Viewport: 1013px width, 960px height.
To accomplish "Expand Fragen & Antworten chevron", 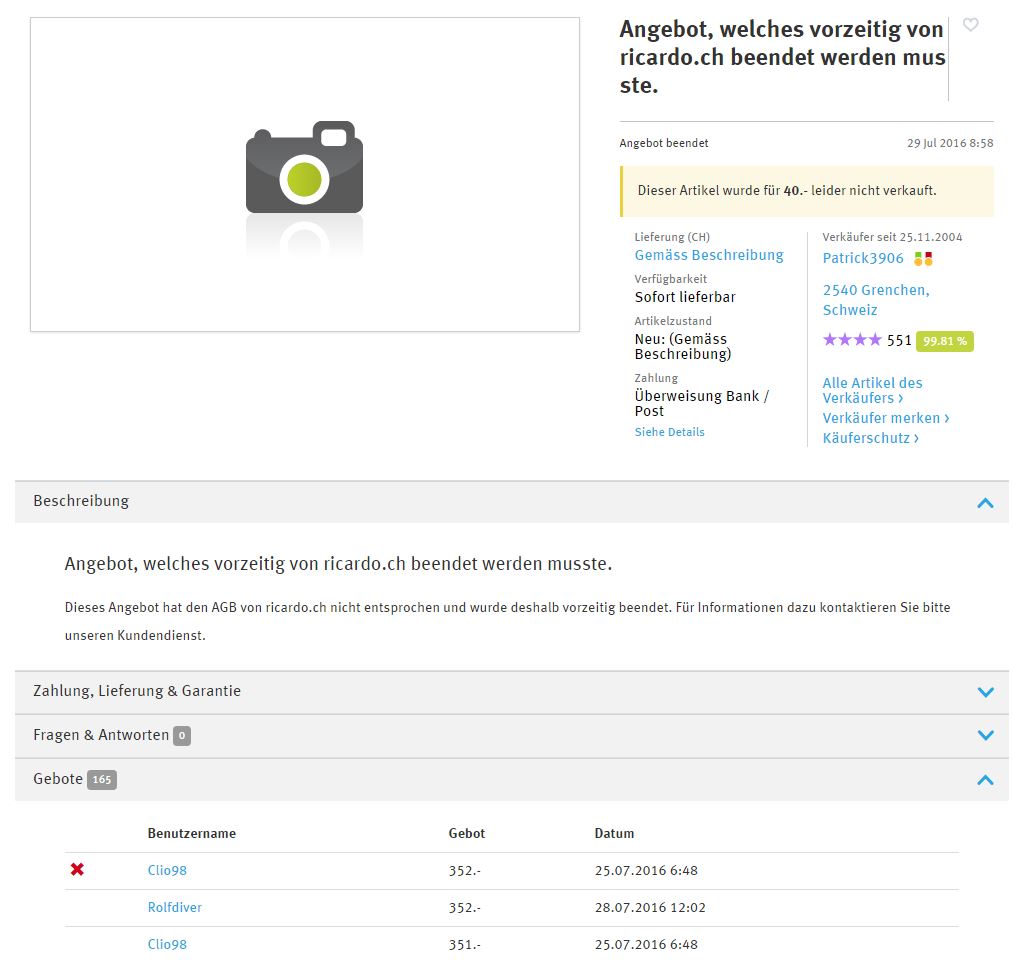I will pos(985,735).
